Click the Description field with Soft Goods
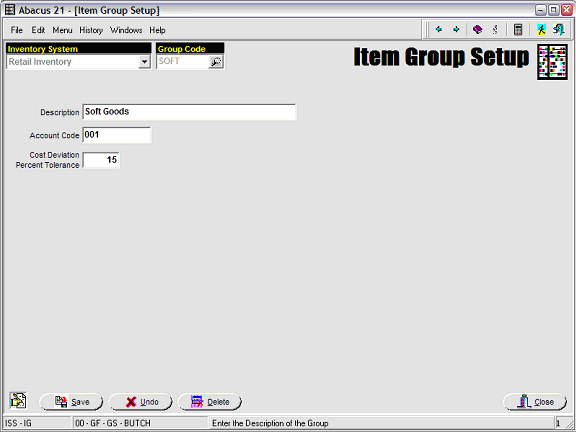This screenshot has width=576, height=432. pos(189,112)
